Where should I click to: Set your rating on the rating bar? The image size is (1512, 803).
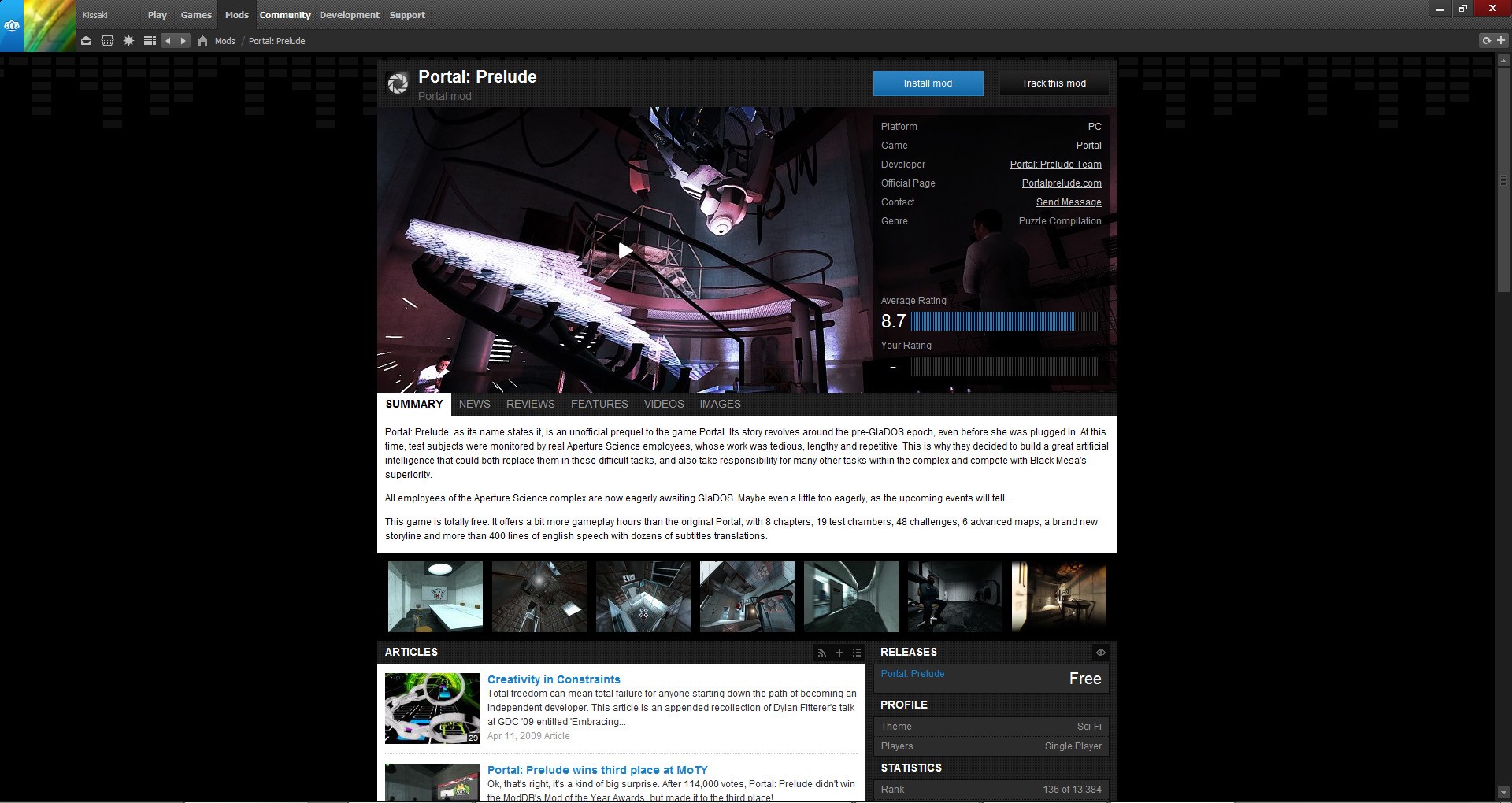(1004, 366)
